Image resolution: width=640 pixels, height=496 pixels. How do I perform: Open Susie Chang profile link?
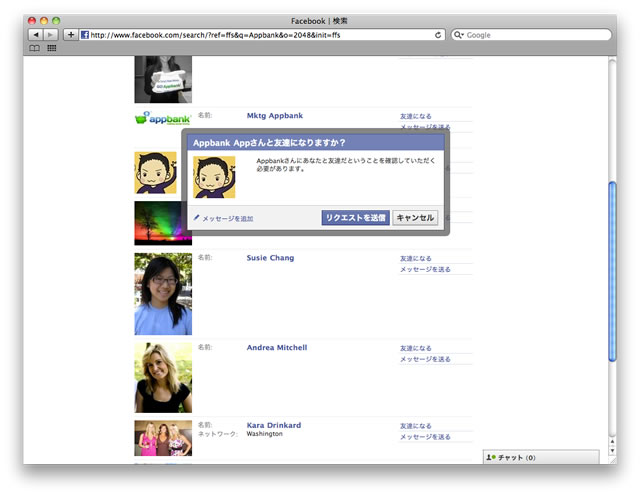click(270, 258)
